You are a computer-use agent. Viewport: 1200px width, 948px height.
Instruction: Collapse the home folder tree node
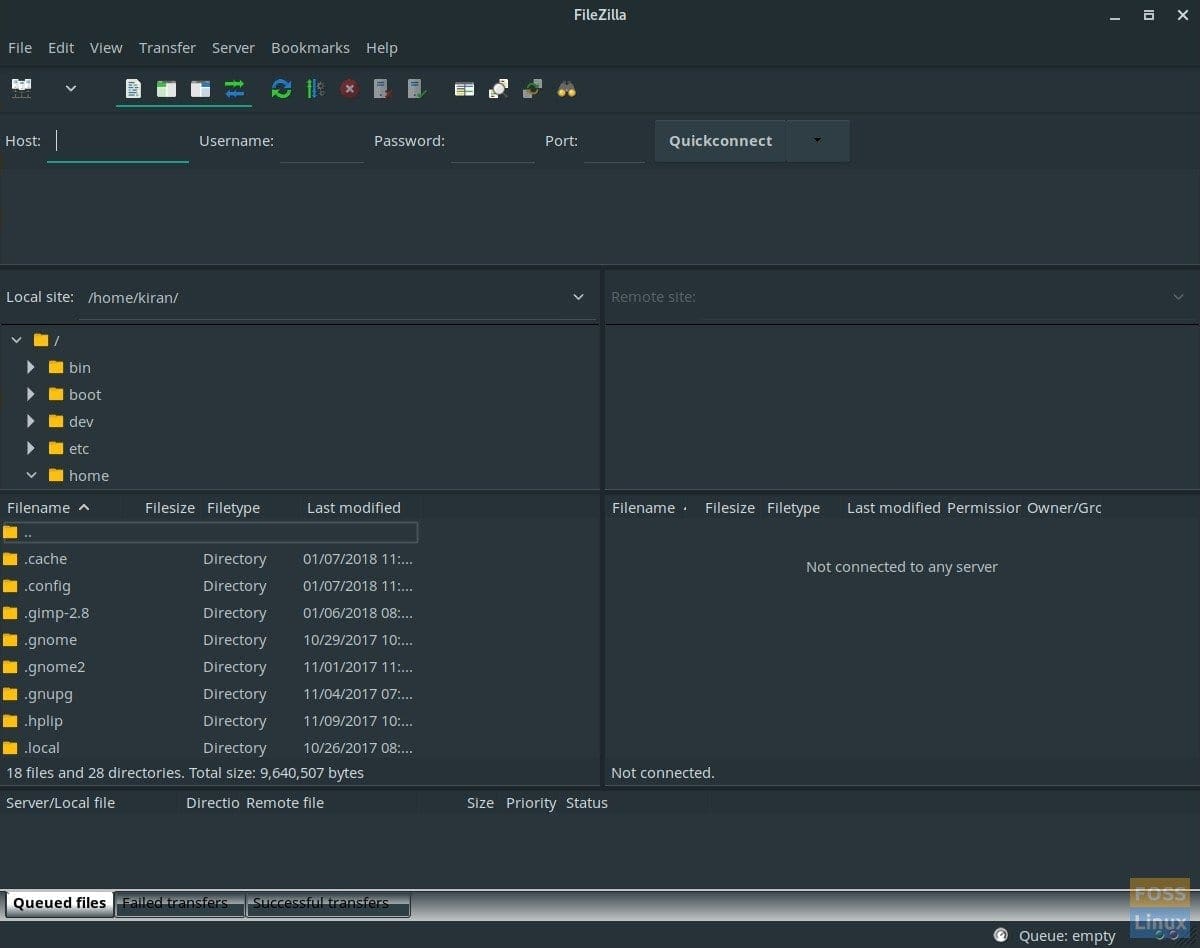tap(31, 475)
